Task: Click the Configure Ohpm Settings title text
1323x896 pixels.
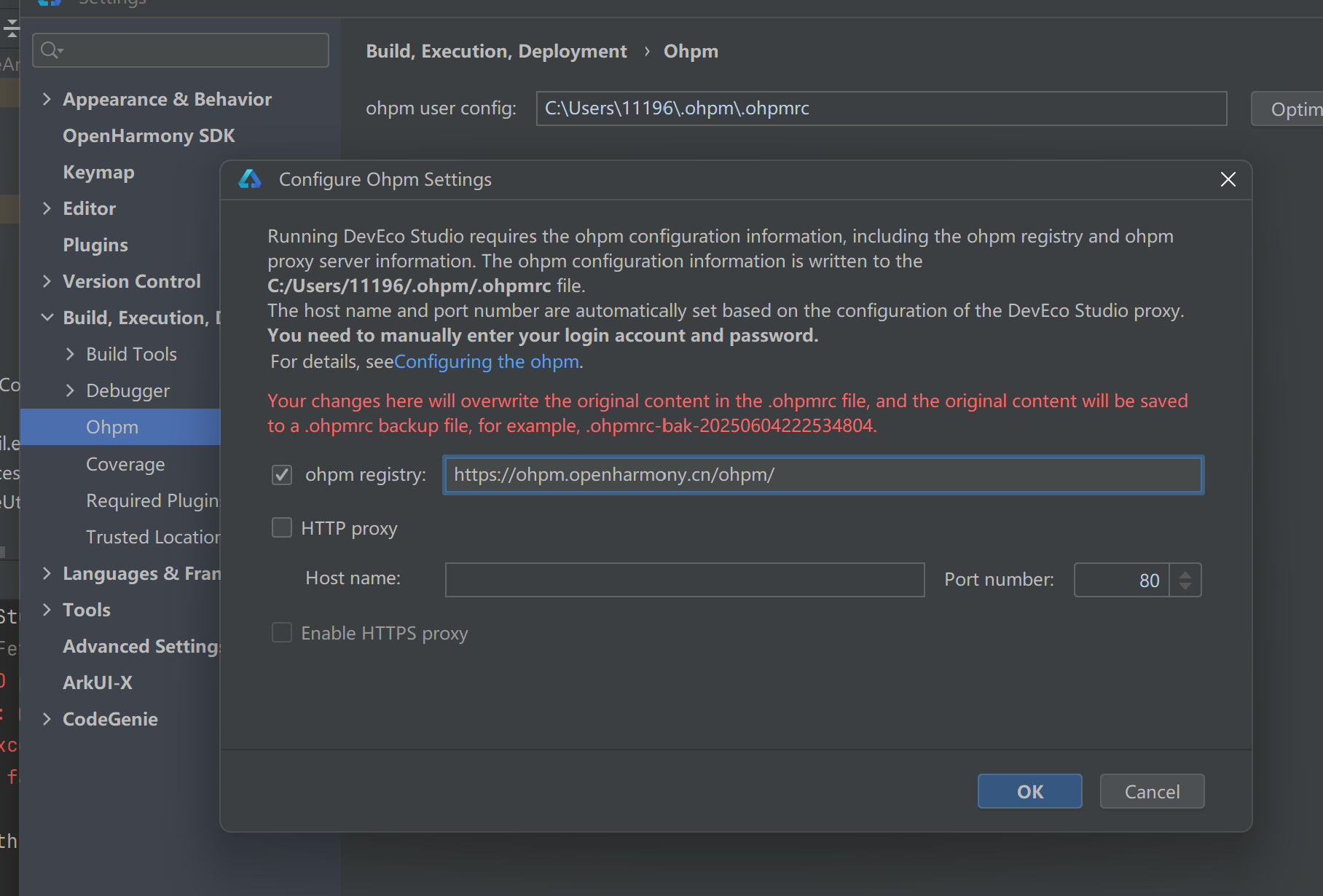Action: [385, 179]
